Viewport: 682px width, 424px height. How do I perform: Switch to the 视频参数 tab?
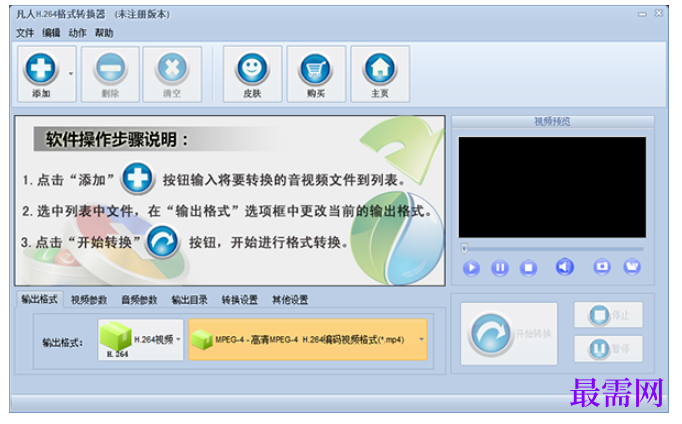[89, 300]
